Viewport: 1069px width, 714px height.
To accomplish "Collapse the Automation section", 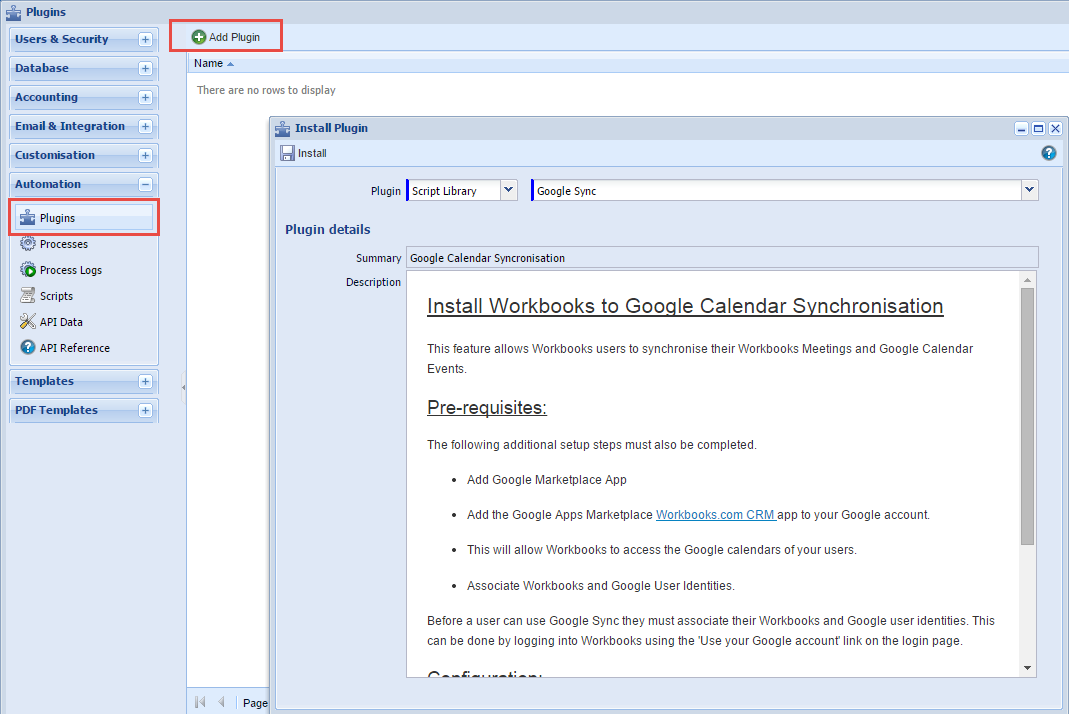I will [145, 184].
